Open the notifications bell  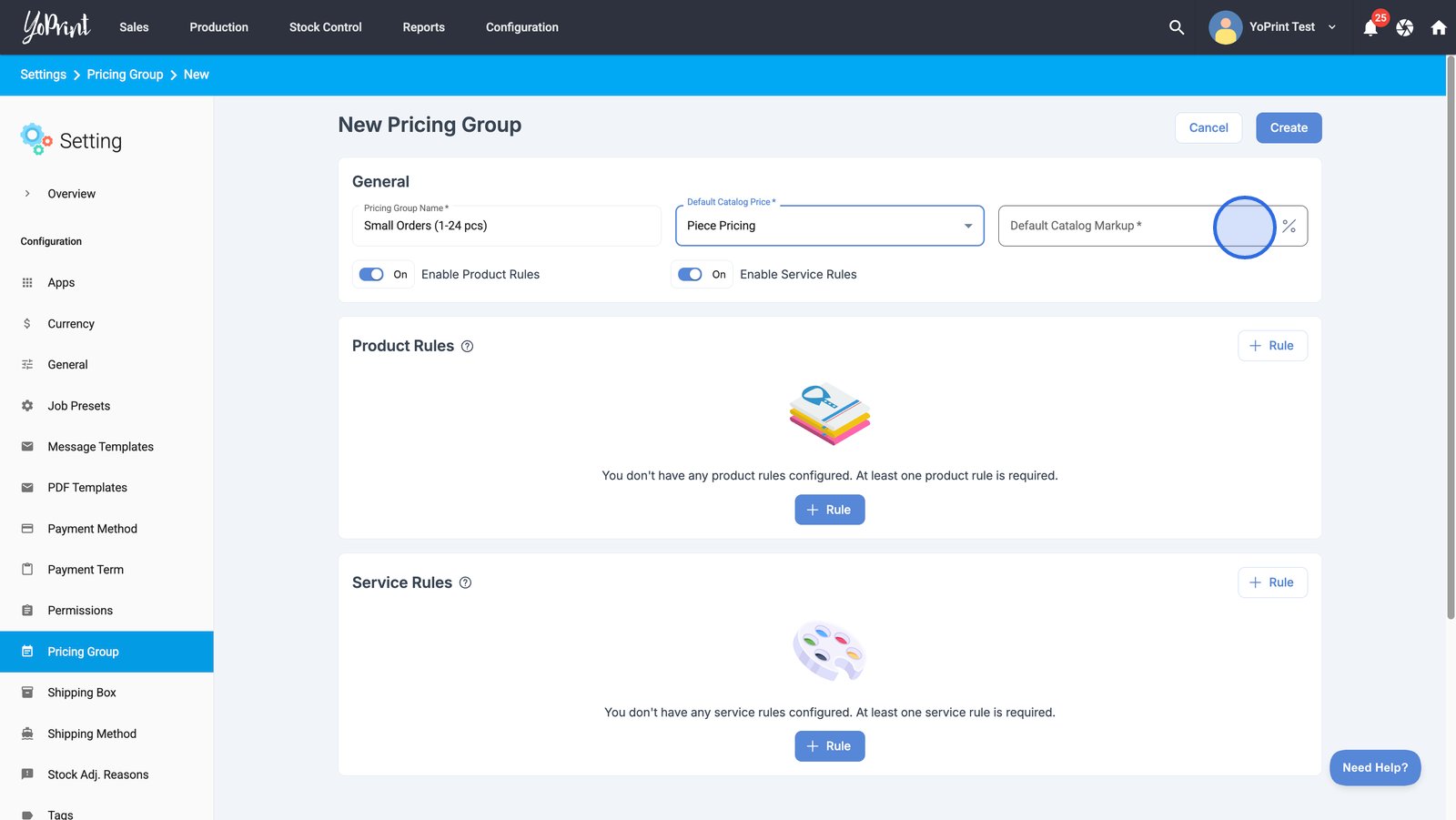(x=1370, y=28)
